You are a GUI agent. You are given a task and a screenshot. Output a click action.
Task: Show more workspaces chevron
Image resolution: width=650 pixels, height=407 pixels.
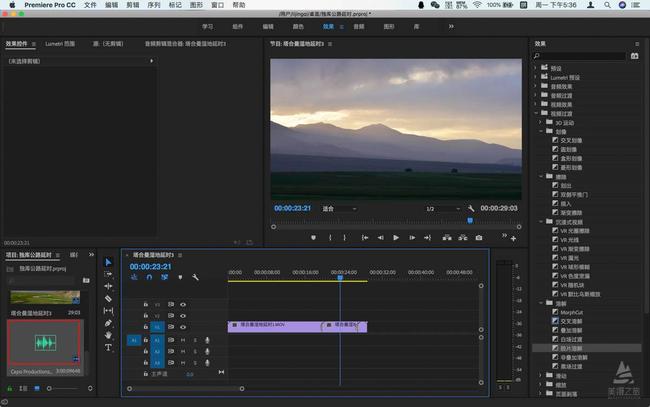(x=451, y=27)
